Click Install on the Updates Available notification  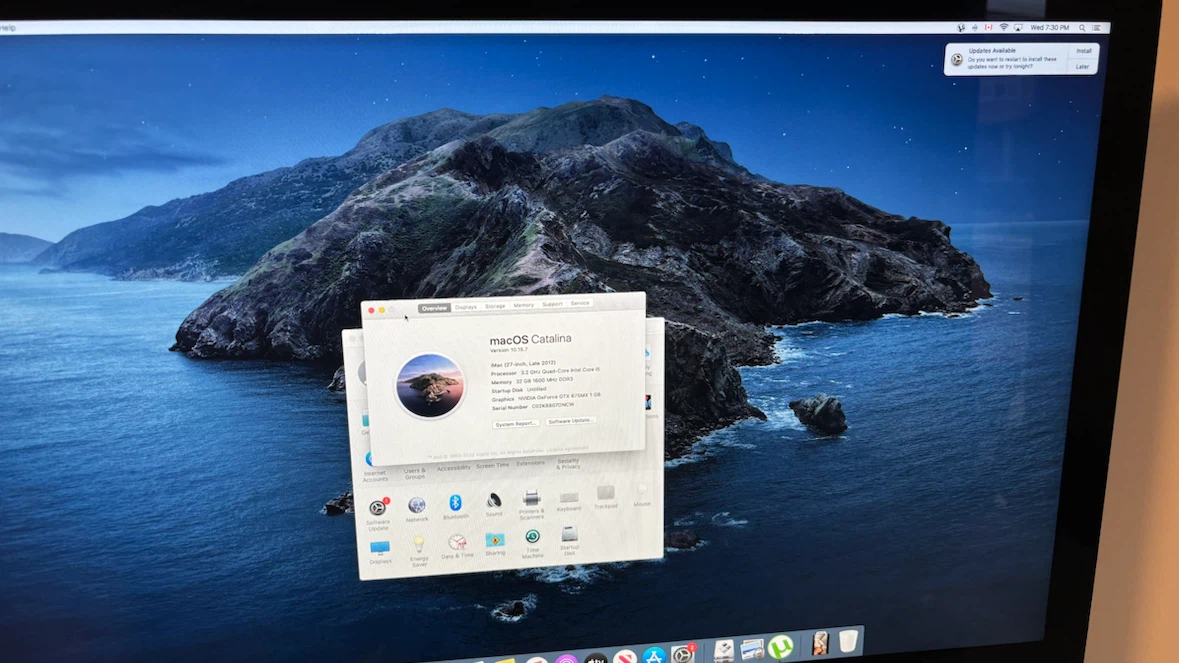tap(1084, 51)
